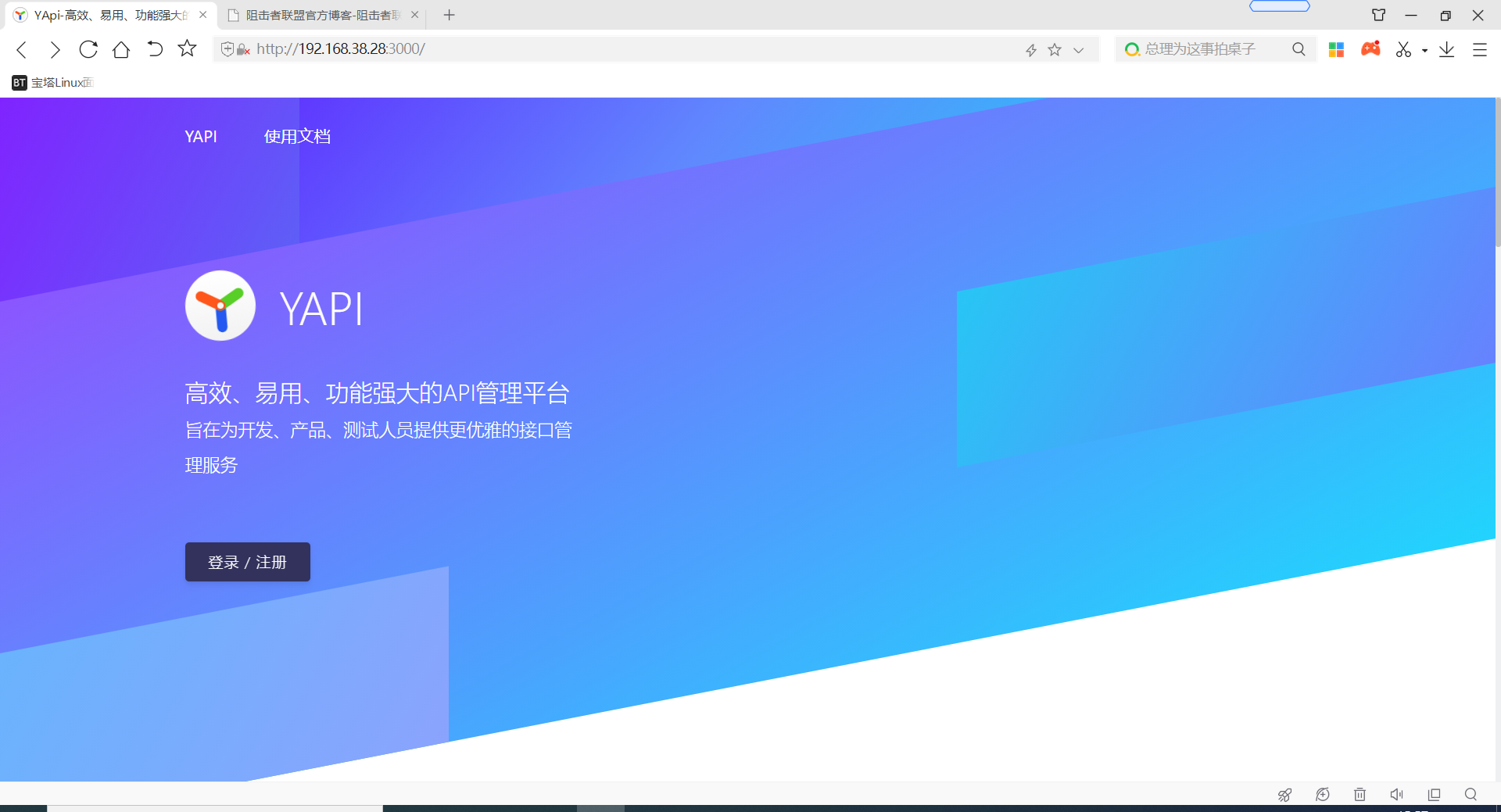
Task: Click the rocket accelerator icon in status bar
Action: 1284,795
